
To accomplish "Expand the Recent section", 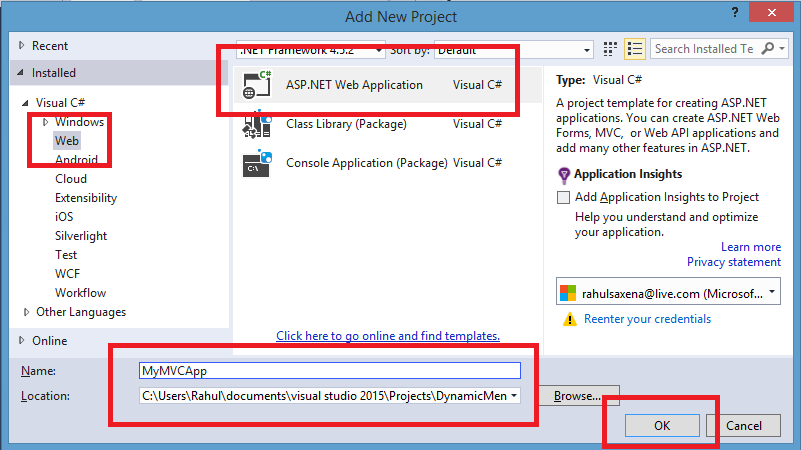I will point(21,45).
